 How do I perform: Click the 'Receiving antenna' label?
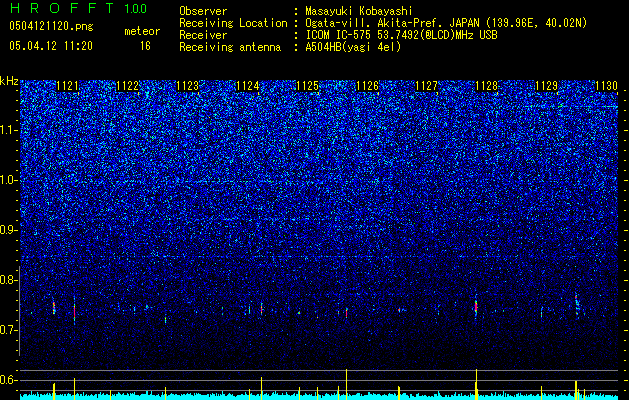[x=230, y=47]
